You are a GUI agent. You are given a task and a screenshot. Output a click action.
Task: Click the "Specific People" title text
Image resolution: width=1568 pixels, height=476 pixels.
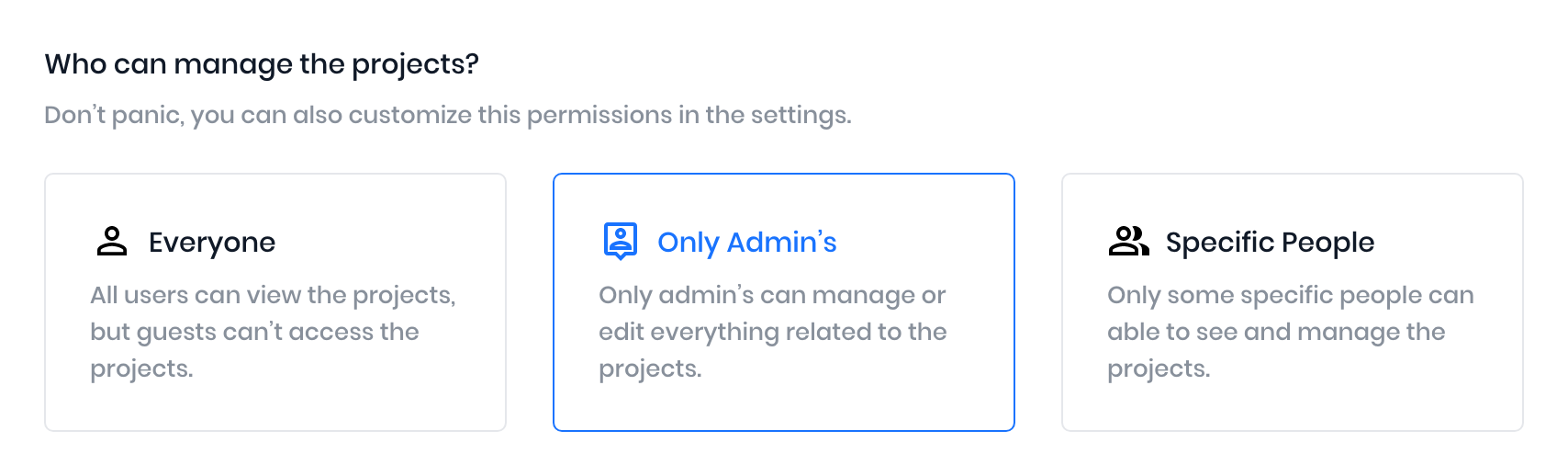(1270, 243)
